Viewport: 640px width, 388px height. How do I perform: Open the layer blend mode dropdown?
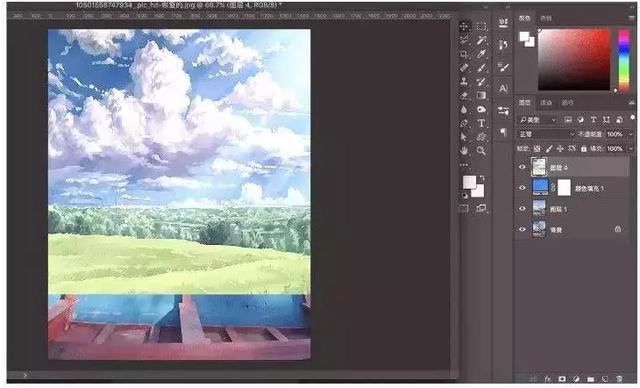coord(547,134)
